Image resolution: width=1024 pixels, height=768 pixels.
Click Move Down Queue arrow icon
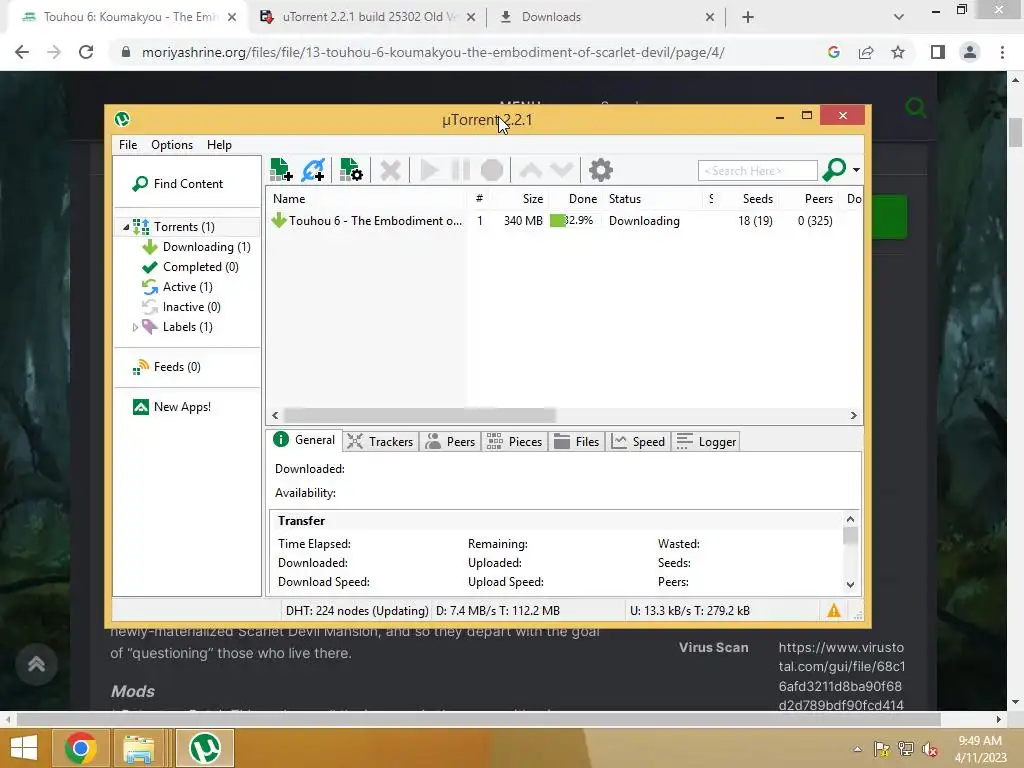[x=562, y=170]
